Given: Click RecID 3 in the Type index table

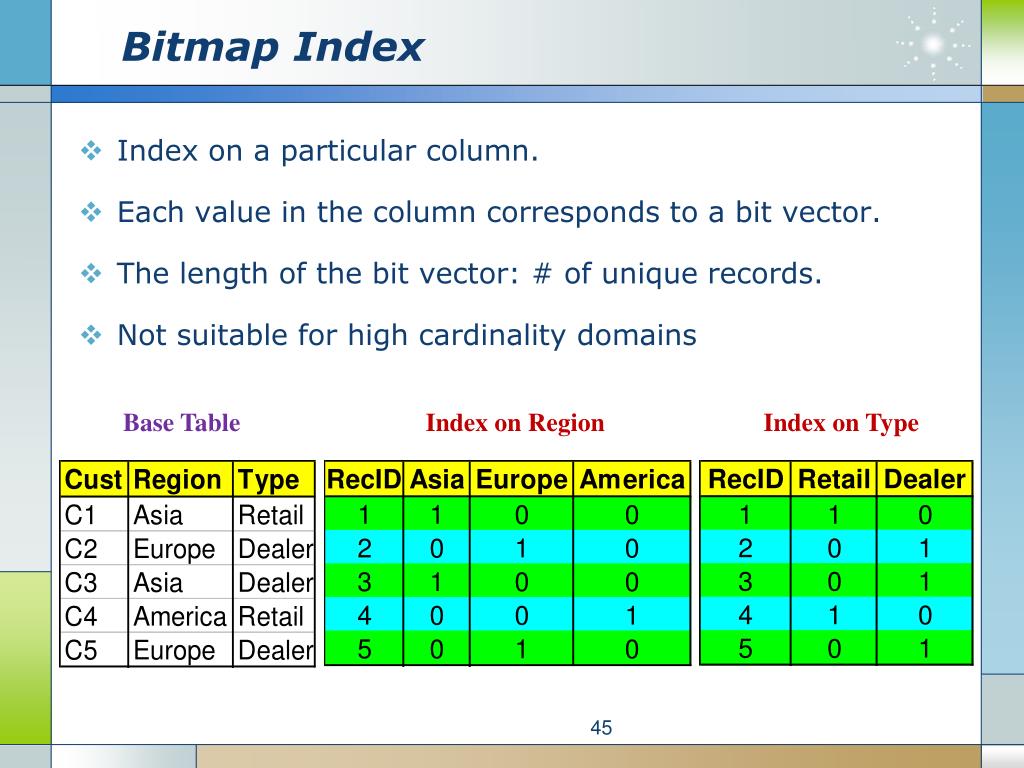Looking at the screenshot, I should pyautogui.click(x=745, y=582).
